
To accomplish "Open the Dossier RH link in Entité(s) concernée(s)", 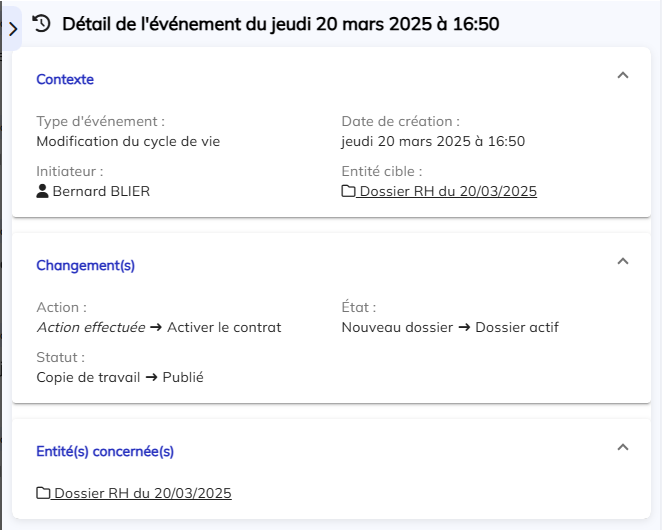I will click(x=142, y=493).
